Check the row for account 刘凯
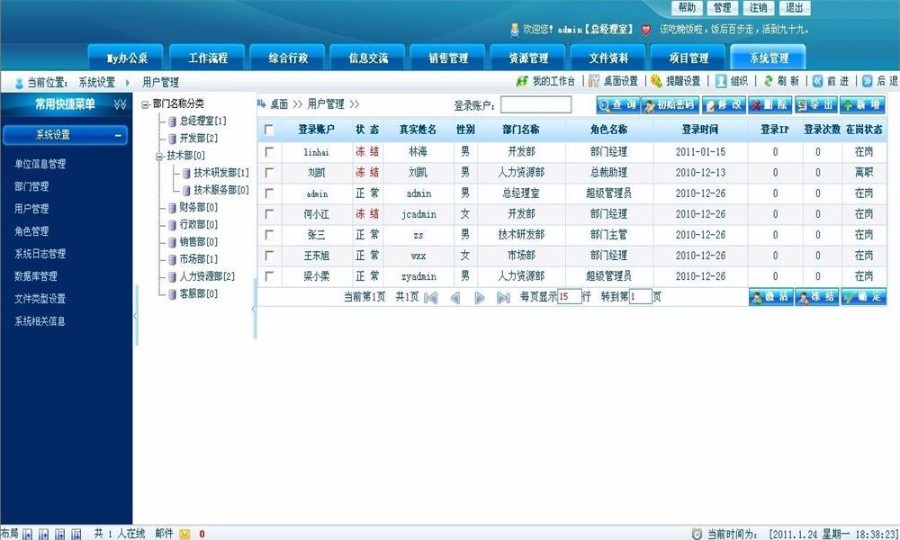This screenshot has width=900, height=540. (x=269, y=173)
